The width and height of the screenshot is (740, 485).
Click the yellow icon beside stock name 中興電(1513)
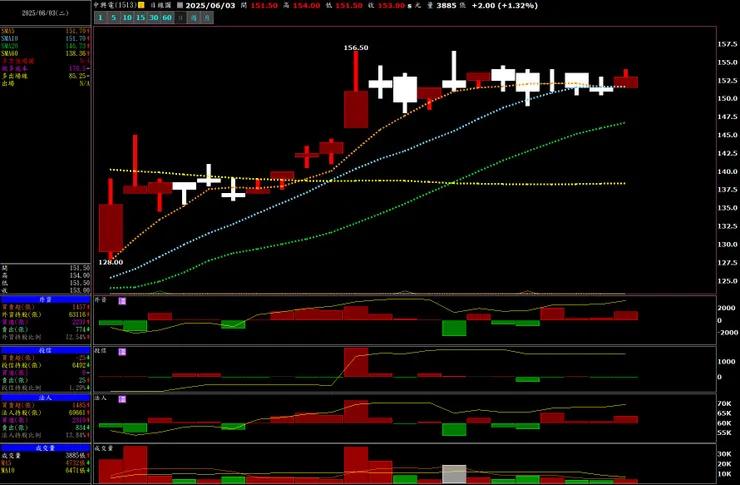point(141,5)
